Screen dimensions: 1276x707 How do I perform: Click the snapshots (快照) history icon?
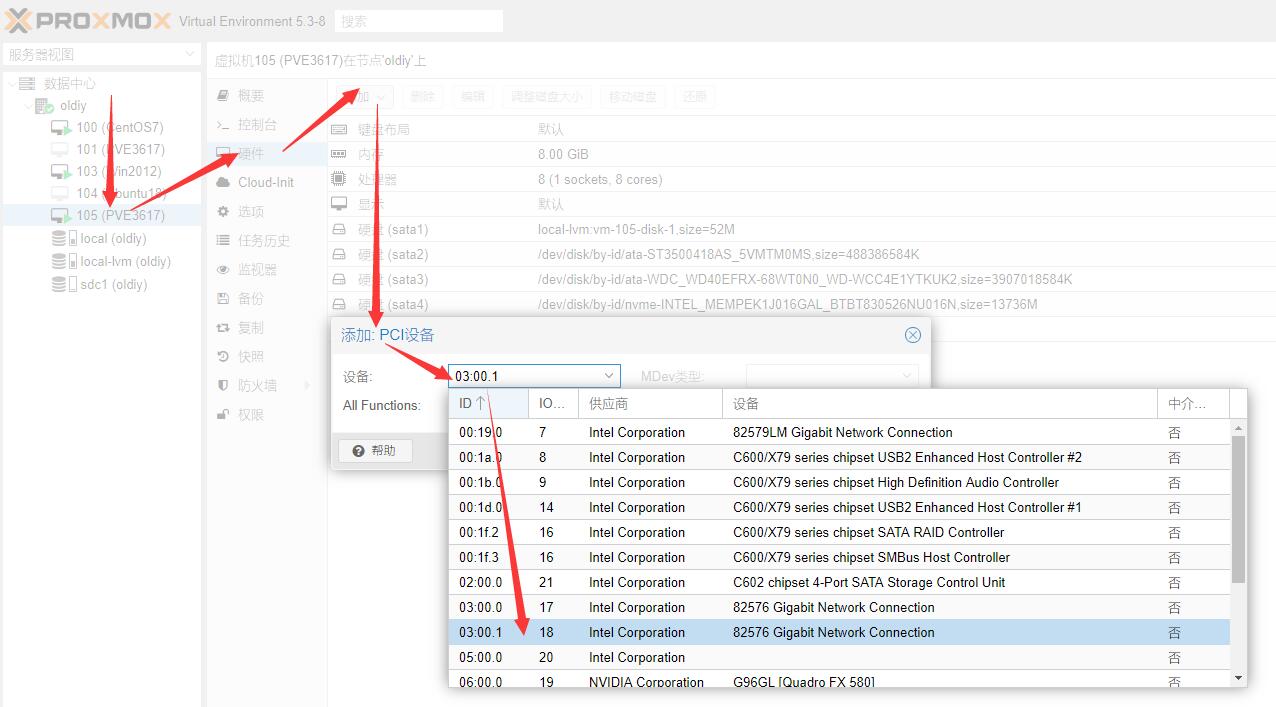[224, 357]
